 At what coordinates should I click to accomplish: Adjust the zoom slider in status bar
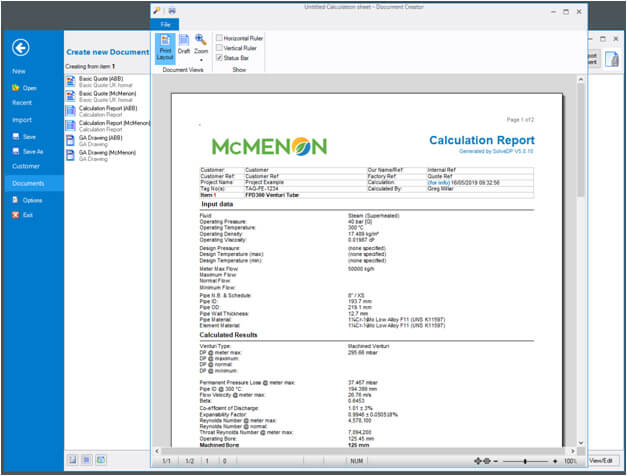pos(525,461)
